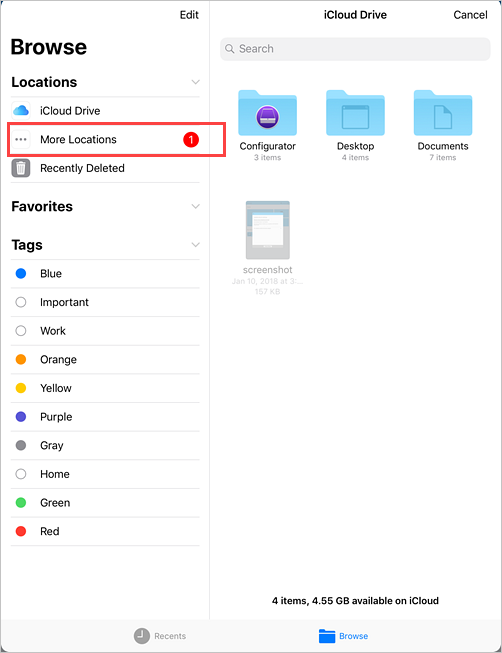
Task: Choose the Green tag label
Action: click(55, 503)
